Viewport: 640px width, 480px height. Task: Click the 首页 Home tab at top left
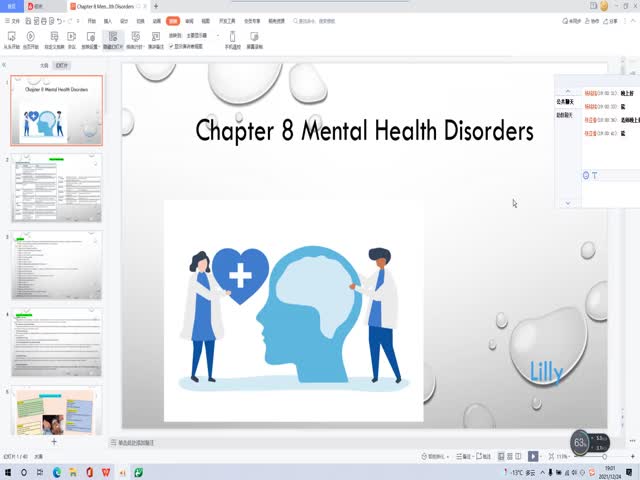click(11, 6)
